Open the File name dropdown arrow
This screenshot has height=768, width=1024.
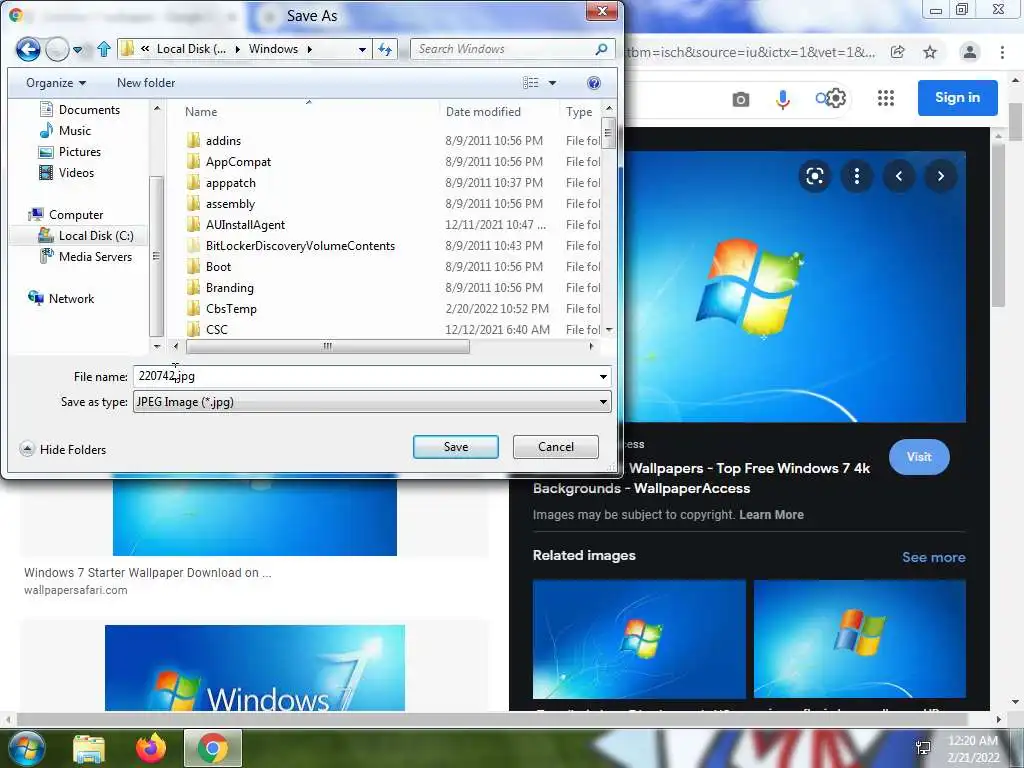coord(603,377)
